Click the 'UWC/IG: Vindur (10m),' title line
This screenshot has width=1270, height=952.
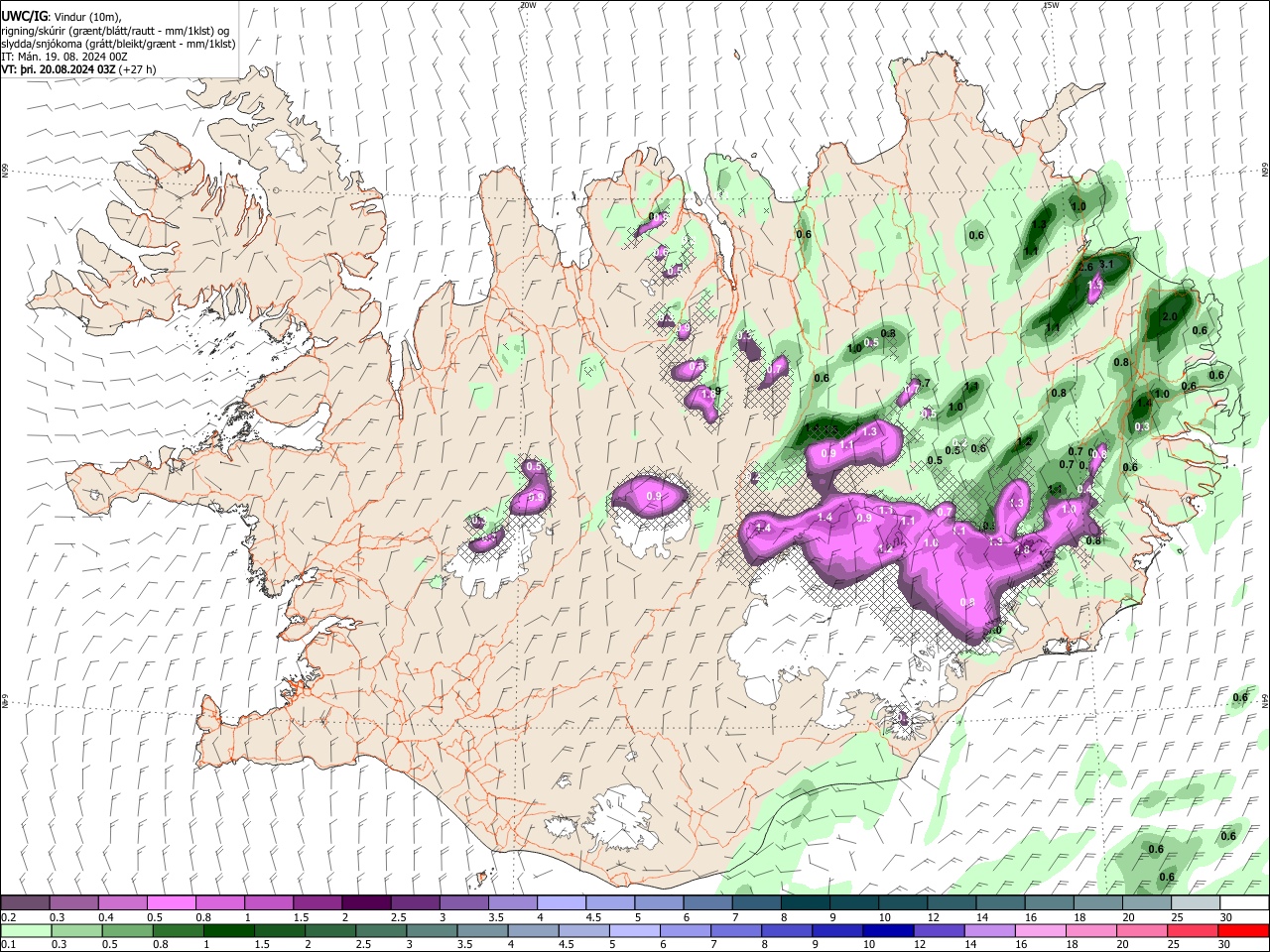[62, 17]
